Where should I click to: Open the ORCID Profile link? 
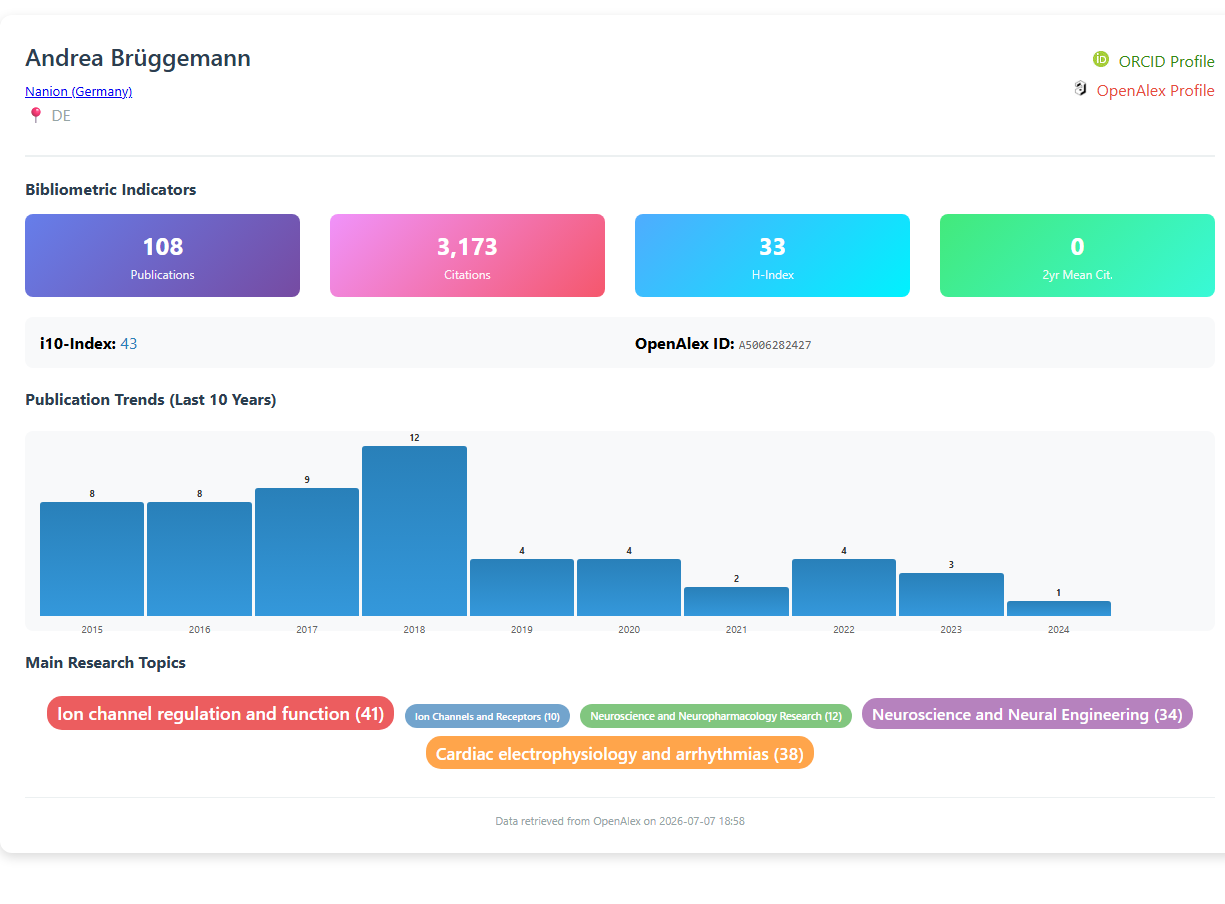[x=1166, y=61]
